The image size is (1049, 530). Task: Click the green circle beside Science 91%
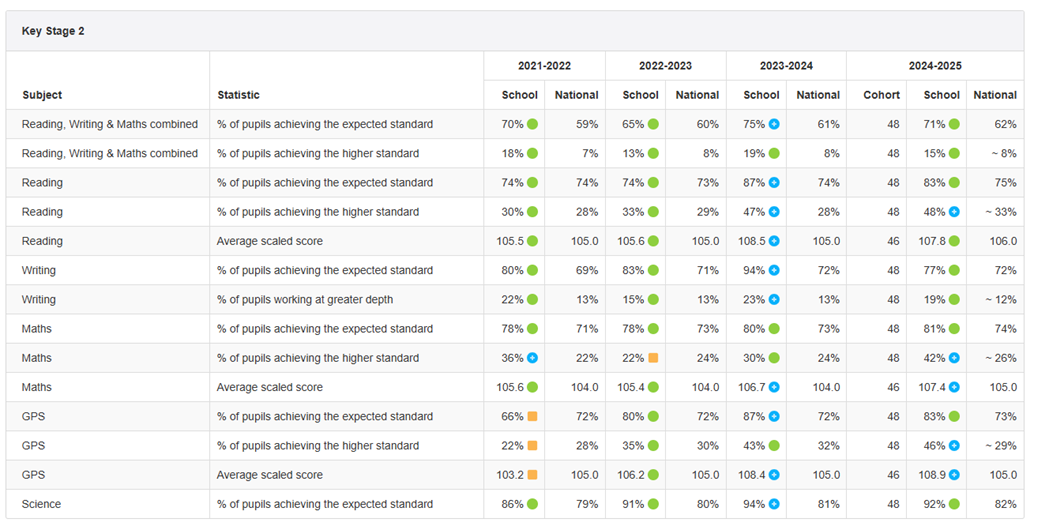point(653,504)
